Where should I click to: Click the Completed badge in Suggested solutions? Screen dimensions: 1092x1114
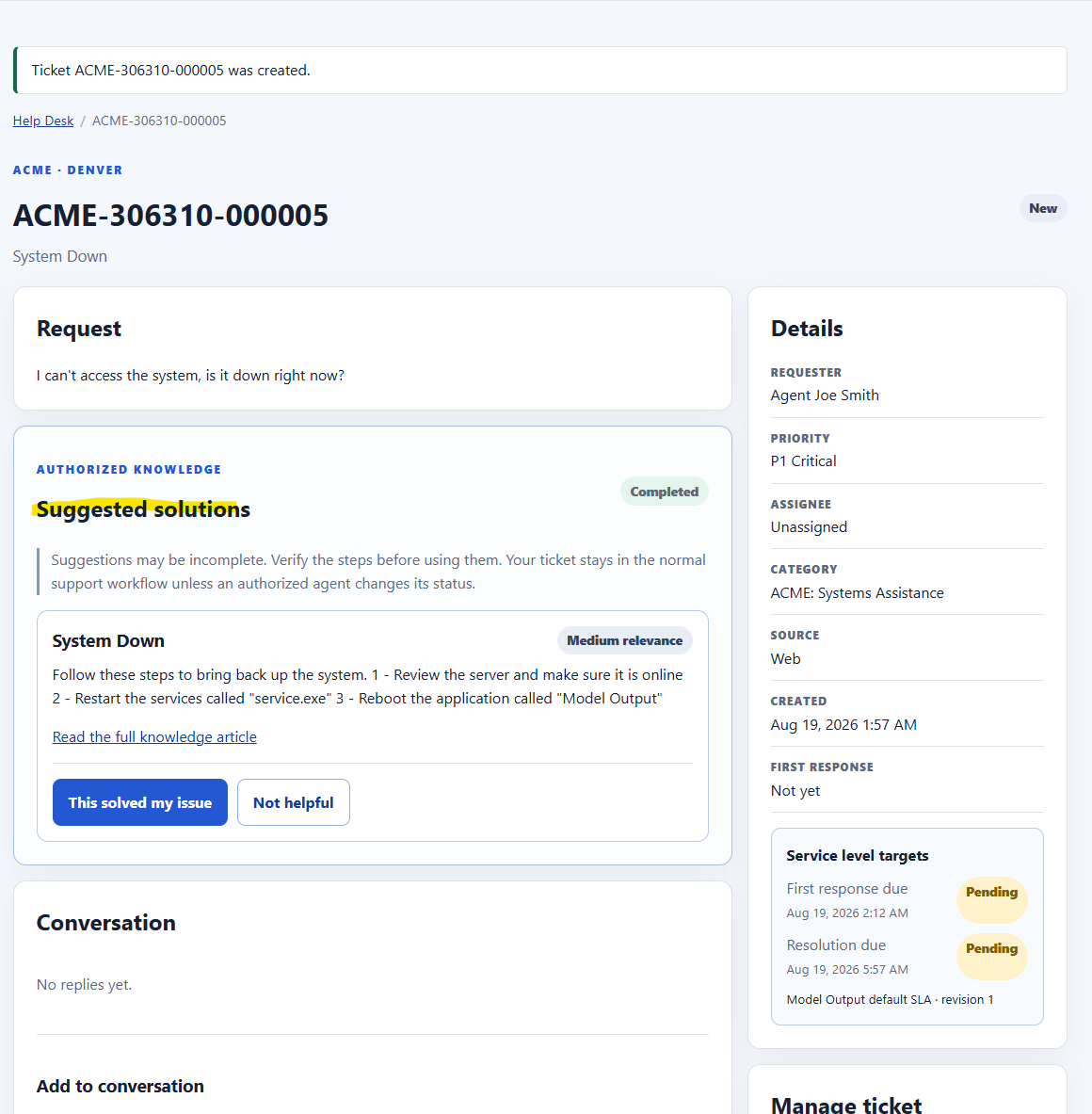(x=664, y=492)
